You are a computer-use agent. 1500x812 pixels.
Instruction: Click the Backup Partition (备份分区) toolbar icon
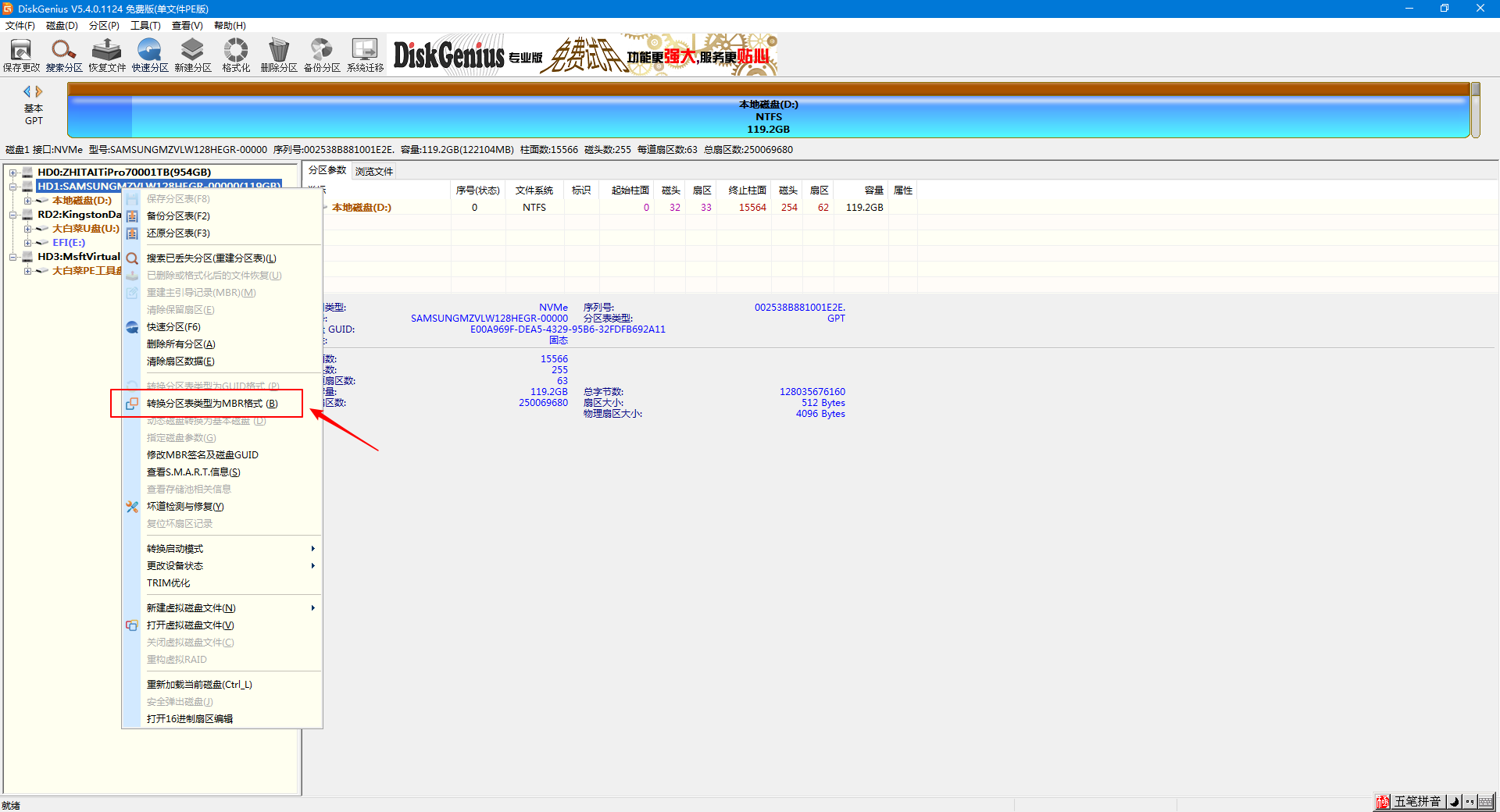point(322,55)
